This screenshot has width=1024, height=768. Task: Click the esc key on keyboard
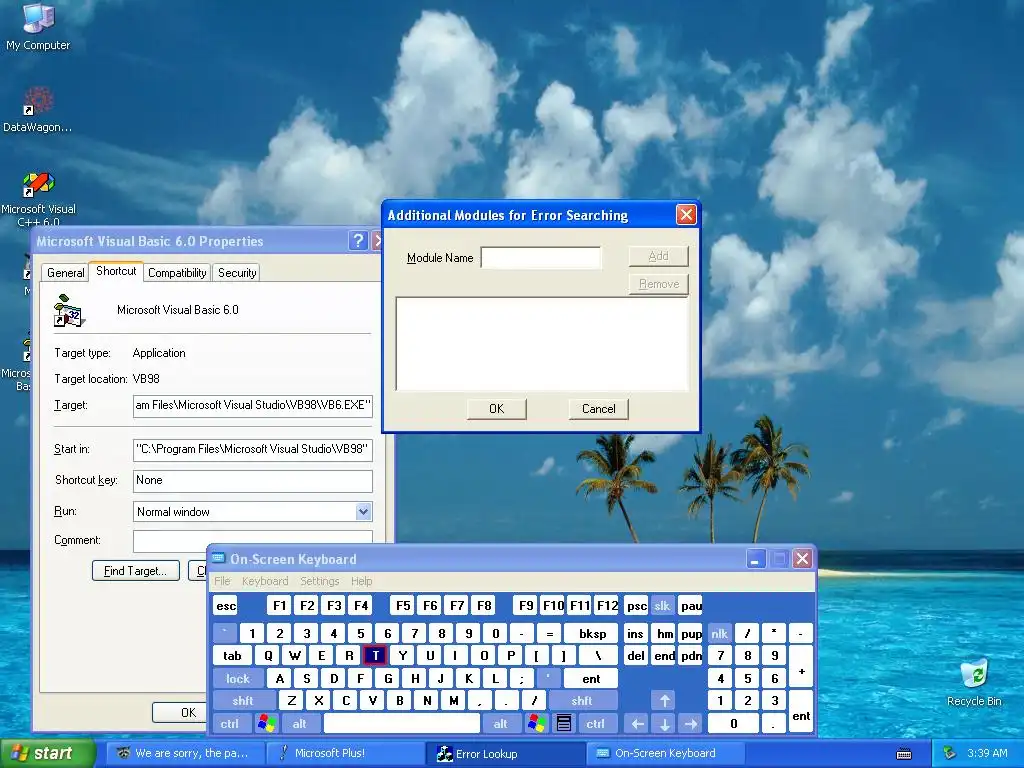click(226, 606)
